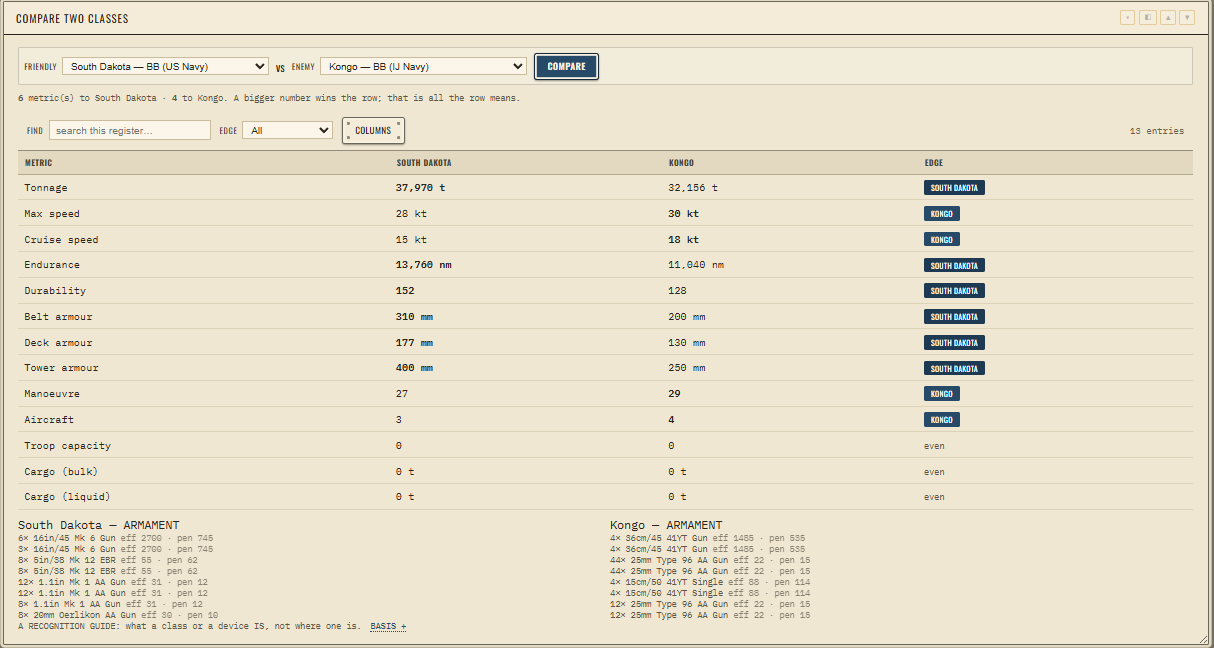
Task: Open the ENEMY class dropdown
Action: point(423,67)
